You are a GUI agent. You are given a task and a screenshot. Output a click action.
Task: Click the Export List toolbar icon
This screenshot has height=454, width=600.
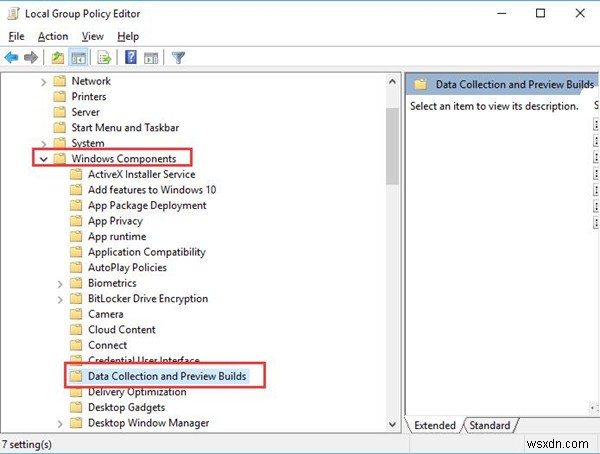click(x=104, y=58)
